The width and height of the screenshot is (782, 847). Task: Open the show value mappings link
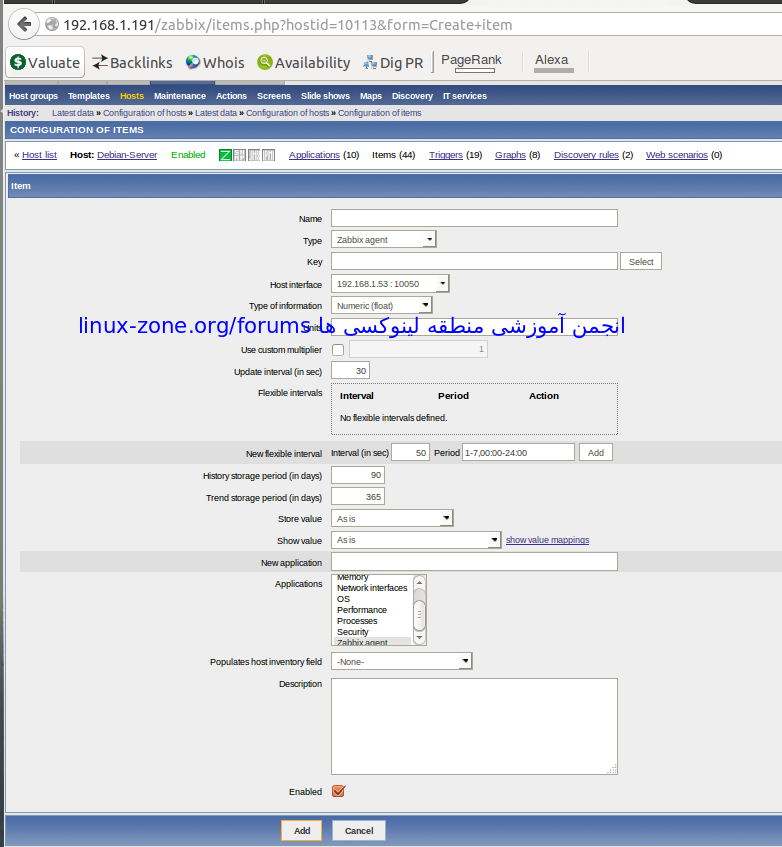[547, 540]
